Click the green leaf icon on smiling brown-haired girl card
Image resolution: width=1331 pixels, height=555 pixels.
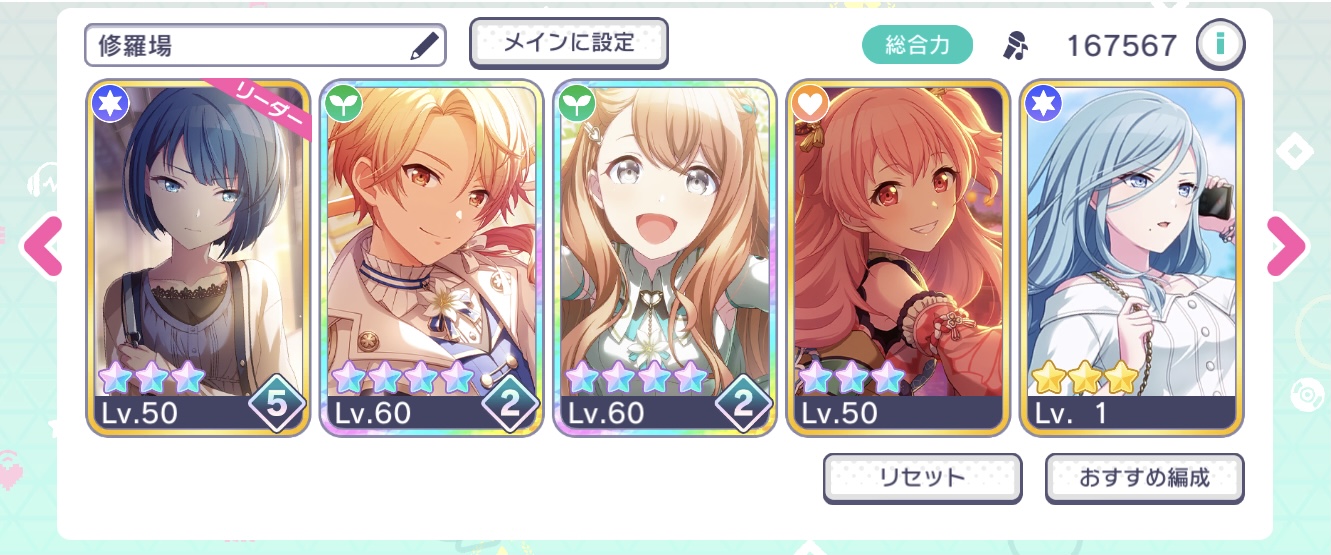[577, 103]
